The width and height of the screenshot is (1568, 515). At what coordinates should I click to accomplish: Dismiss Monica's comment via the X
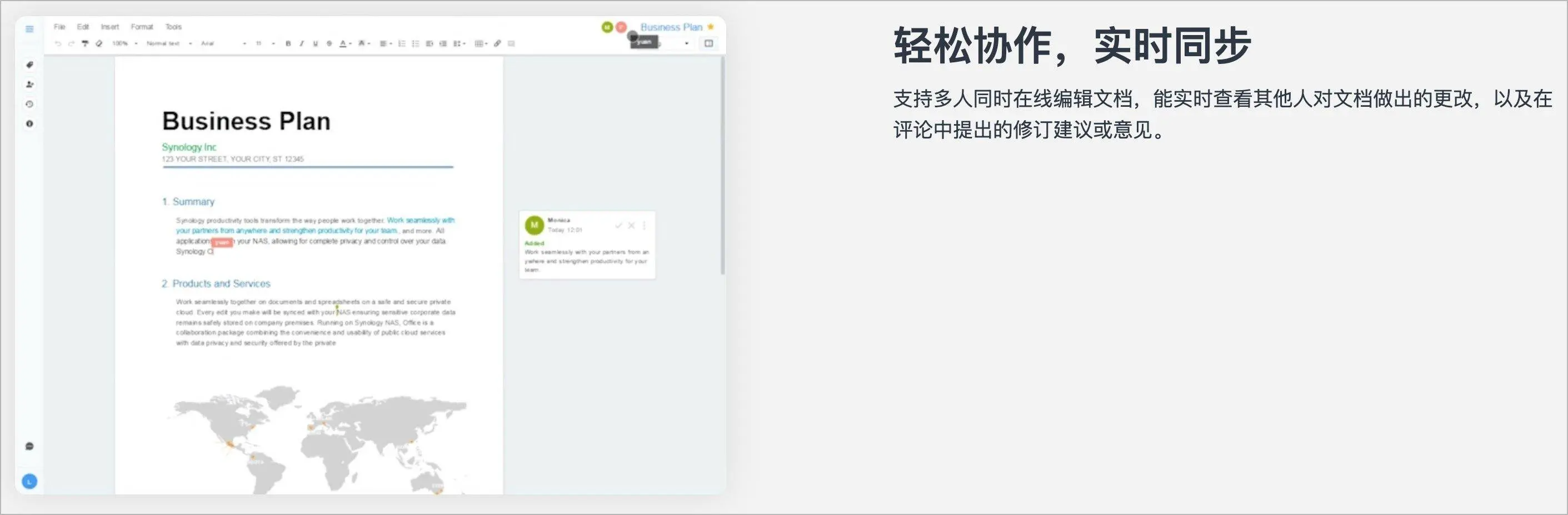631,225
